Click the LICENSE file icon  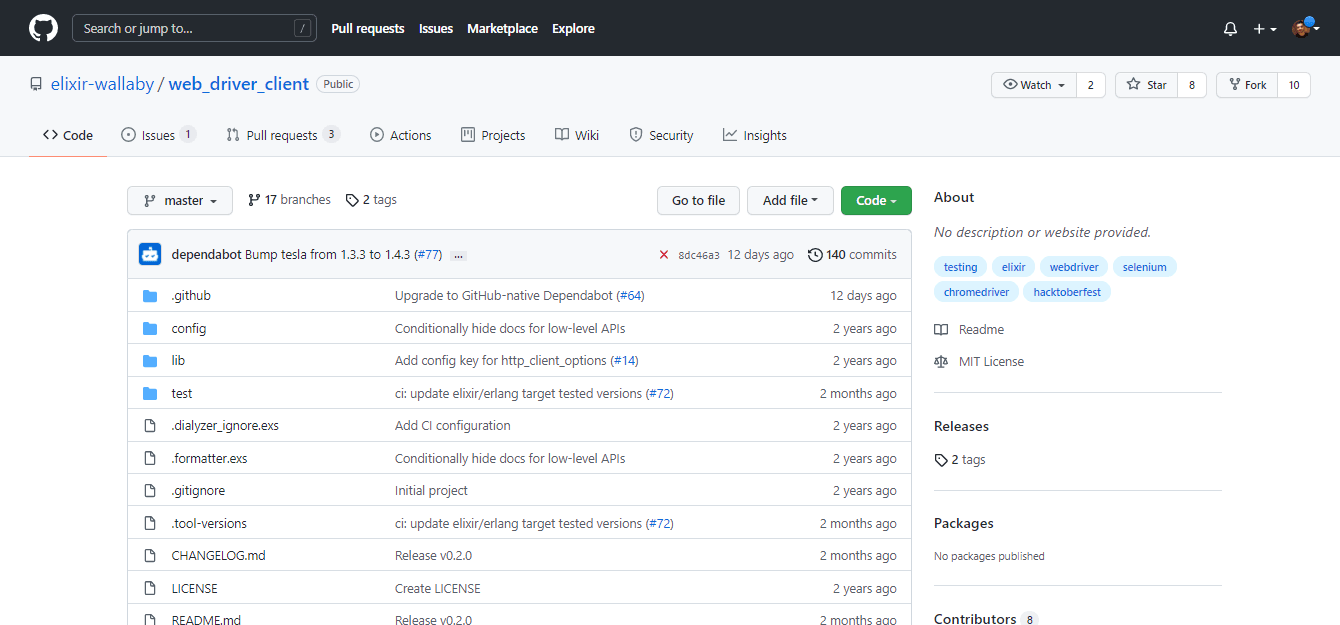coord(150,588)
